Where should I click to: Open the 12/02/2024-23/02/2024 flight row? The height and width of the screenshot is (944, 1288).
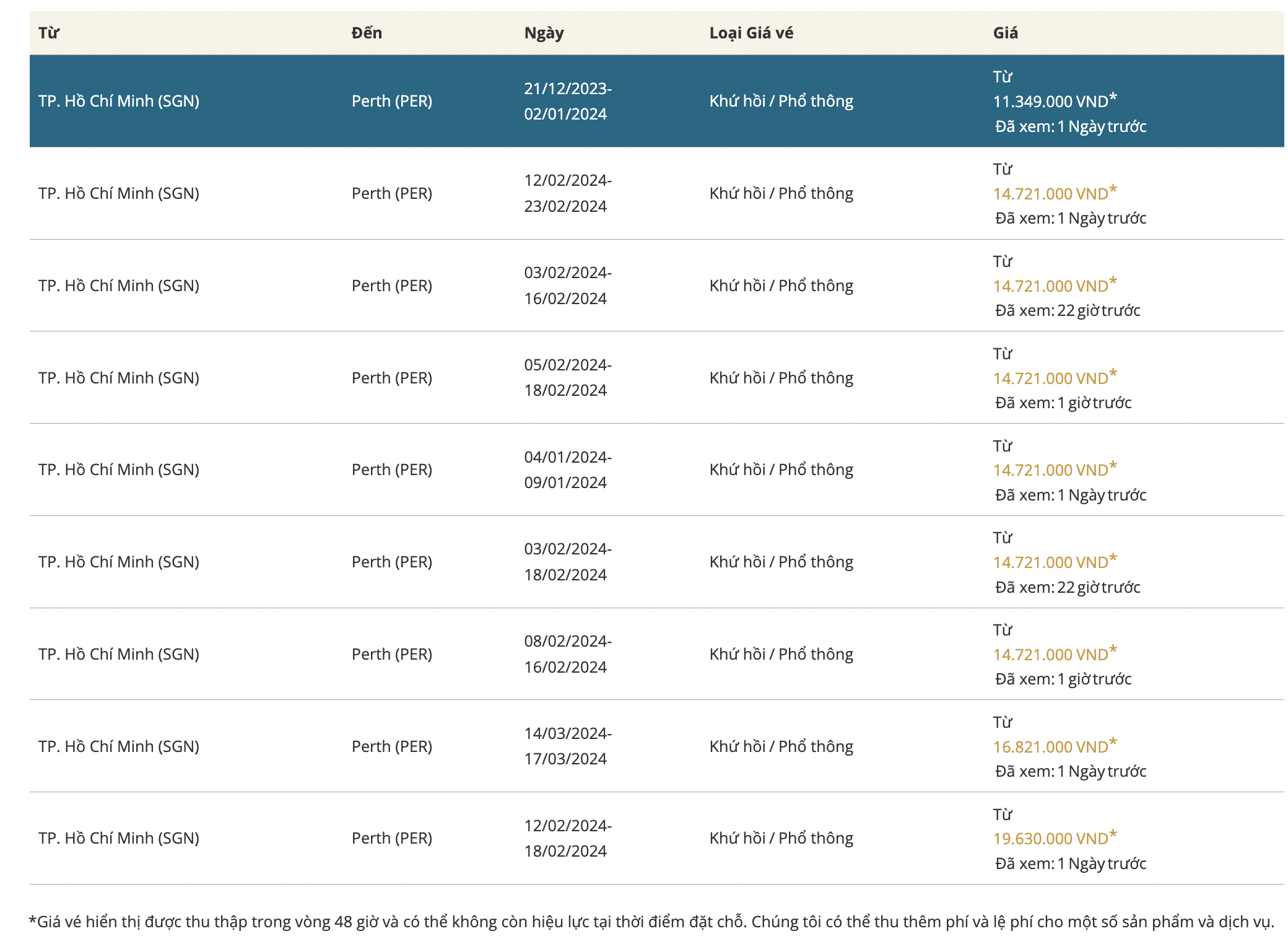pos(567,193)
